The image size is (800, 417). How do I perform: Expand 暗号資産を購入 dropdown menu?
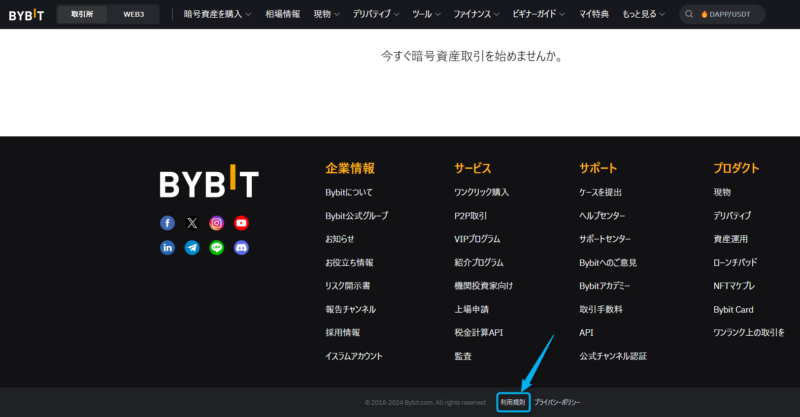pos(217,14)
